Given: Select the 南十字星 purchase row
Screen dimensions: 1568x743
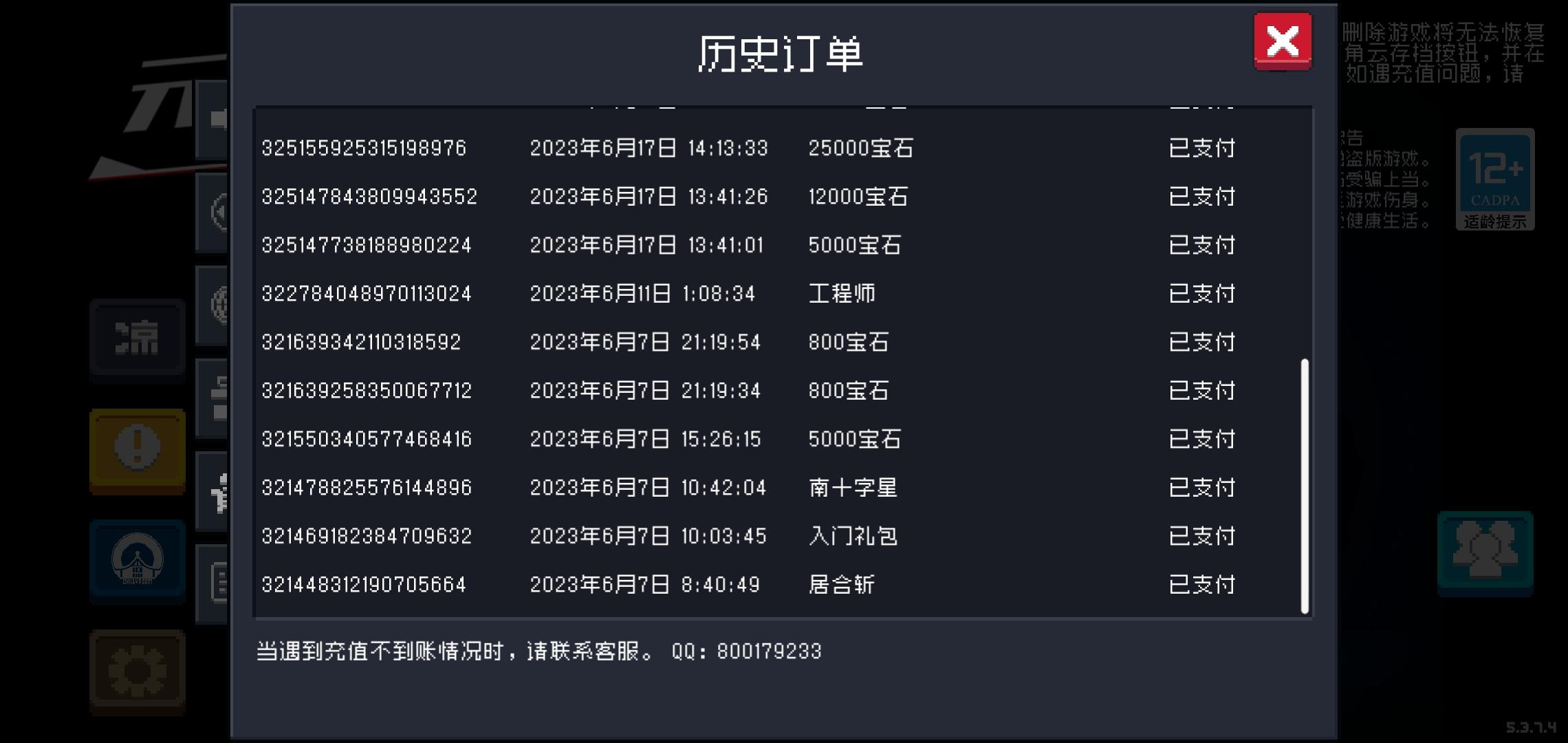Looking at the screenshot, I should pyautogui.click(x=783, y=488).
